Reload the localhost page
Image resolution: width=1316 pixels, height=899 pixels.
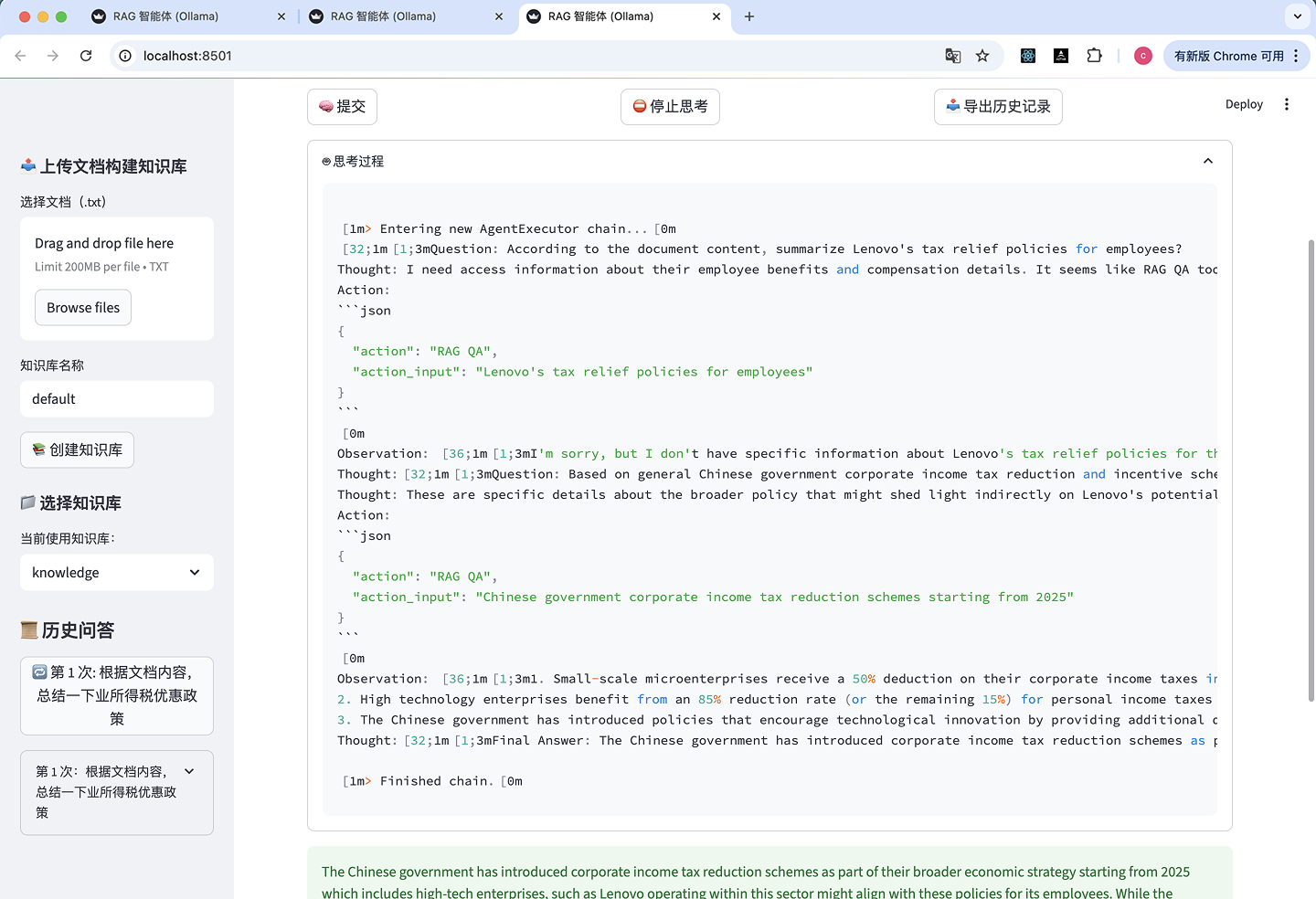(86, 56)
